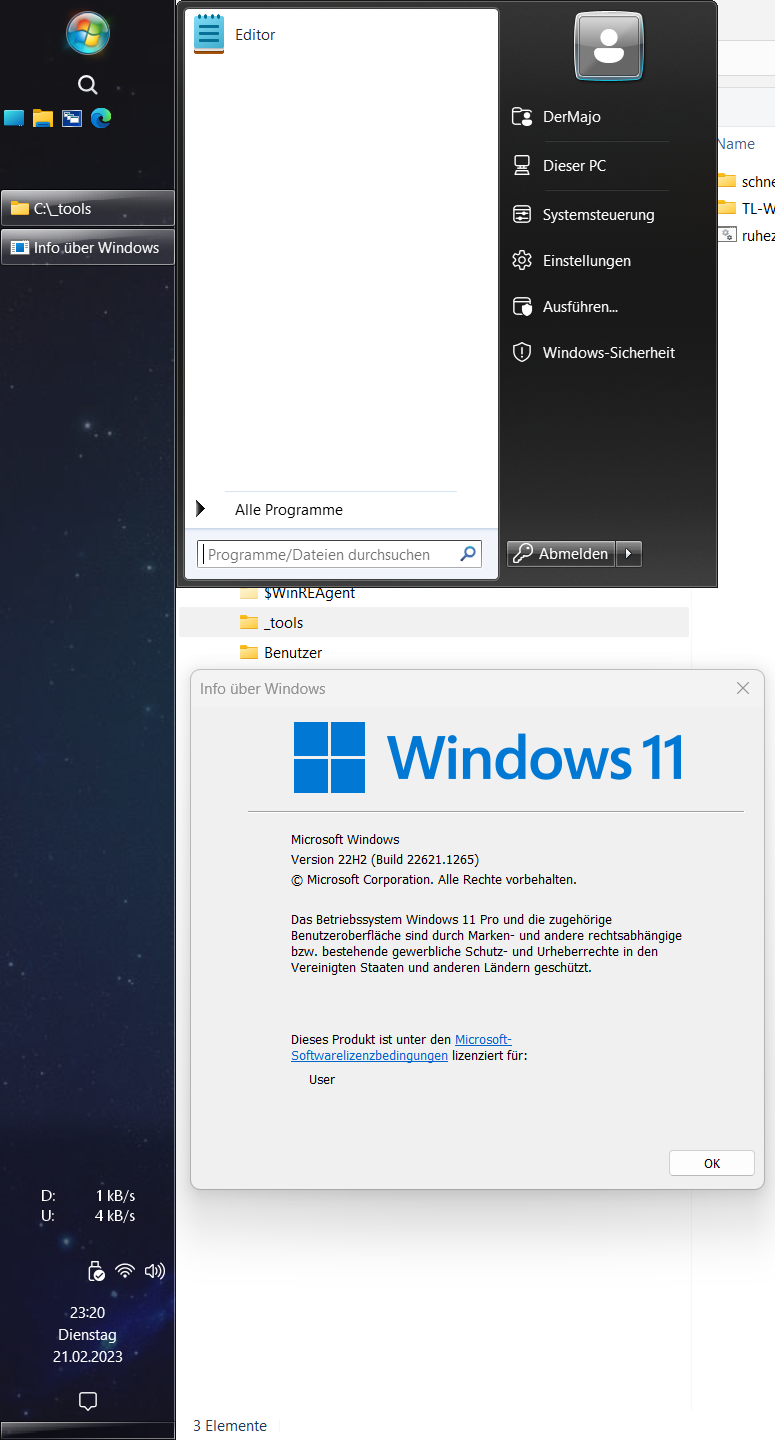This screenshot has width=775, height=1440.
Task: Sort by the Name column header in Explorer
Action: [x=737, y=144]
